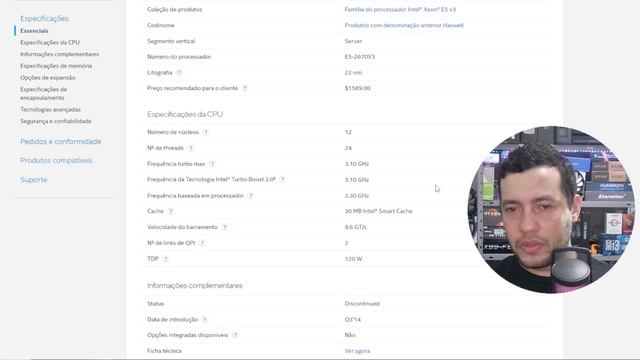
Task: Click the Cache help icon
Action: tap(171, 211)
